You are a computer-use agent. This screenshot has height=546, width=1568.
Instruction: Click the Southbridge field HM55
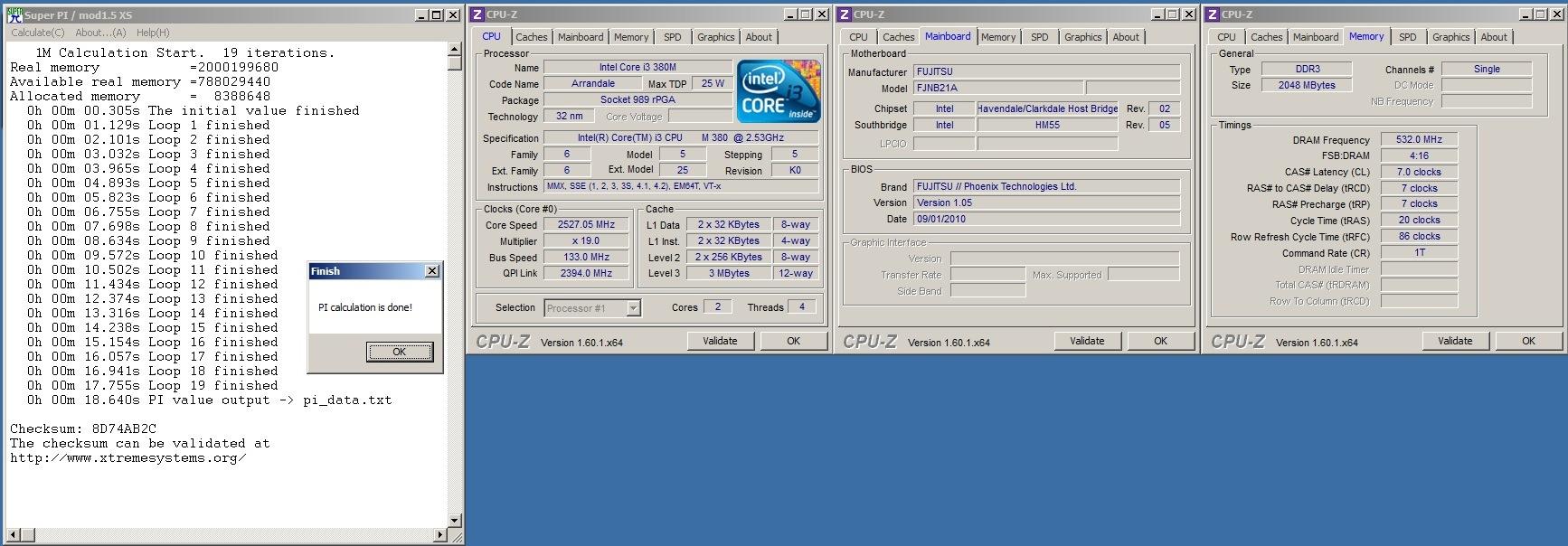1048,126
